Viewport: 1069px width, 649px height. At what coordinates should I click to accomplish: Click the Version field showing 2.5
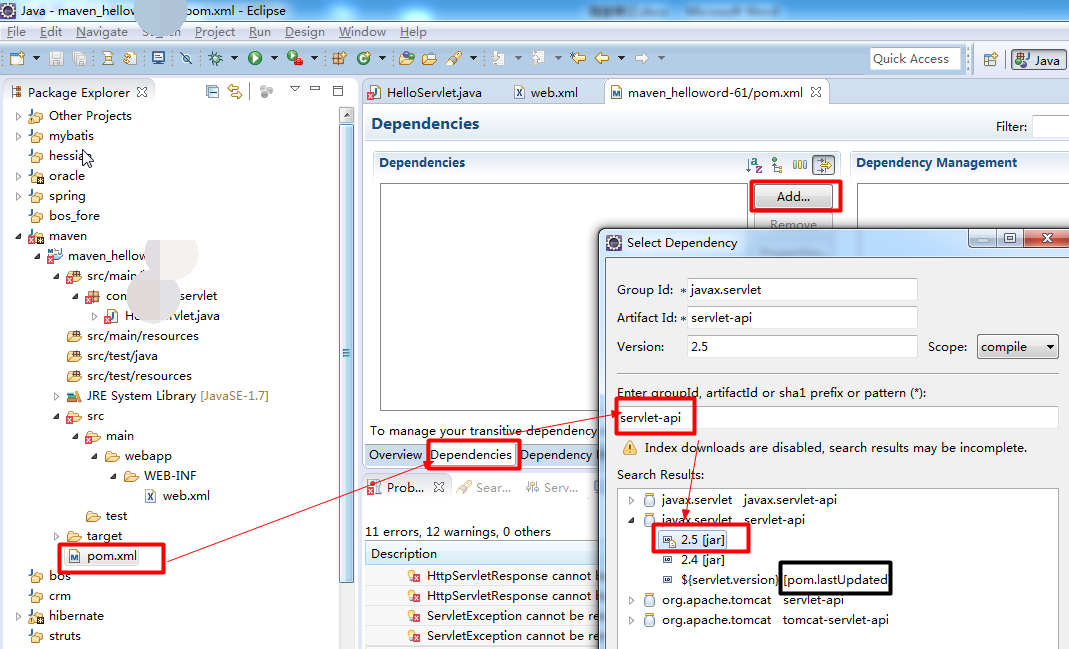[802, 346]
